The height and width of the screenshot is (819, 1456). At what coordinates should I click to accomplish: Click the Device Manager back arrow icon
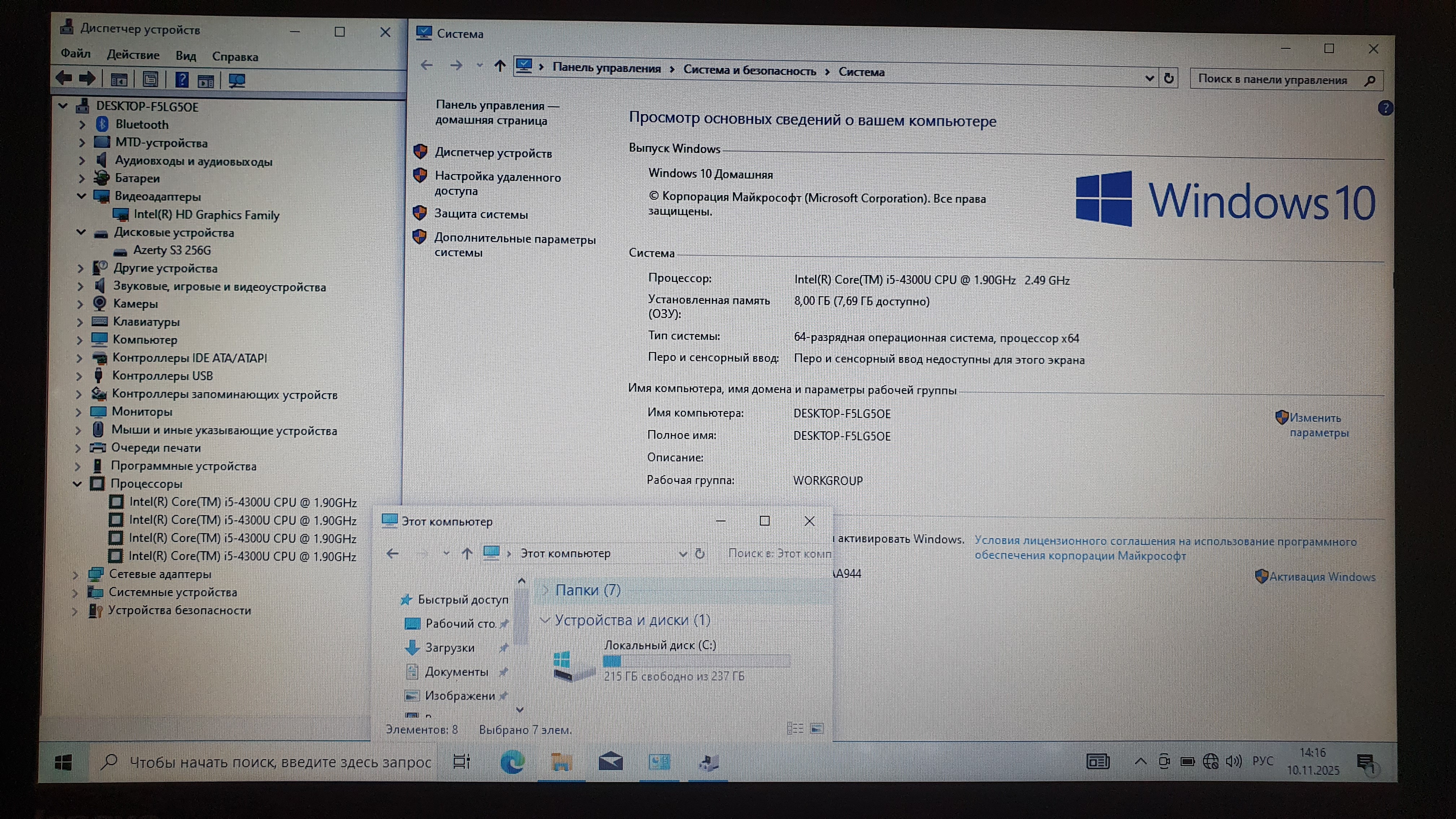pos(64,78)
